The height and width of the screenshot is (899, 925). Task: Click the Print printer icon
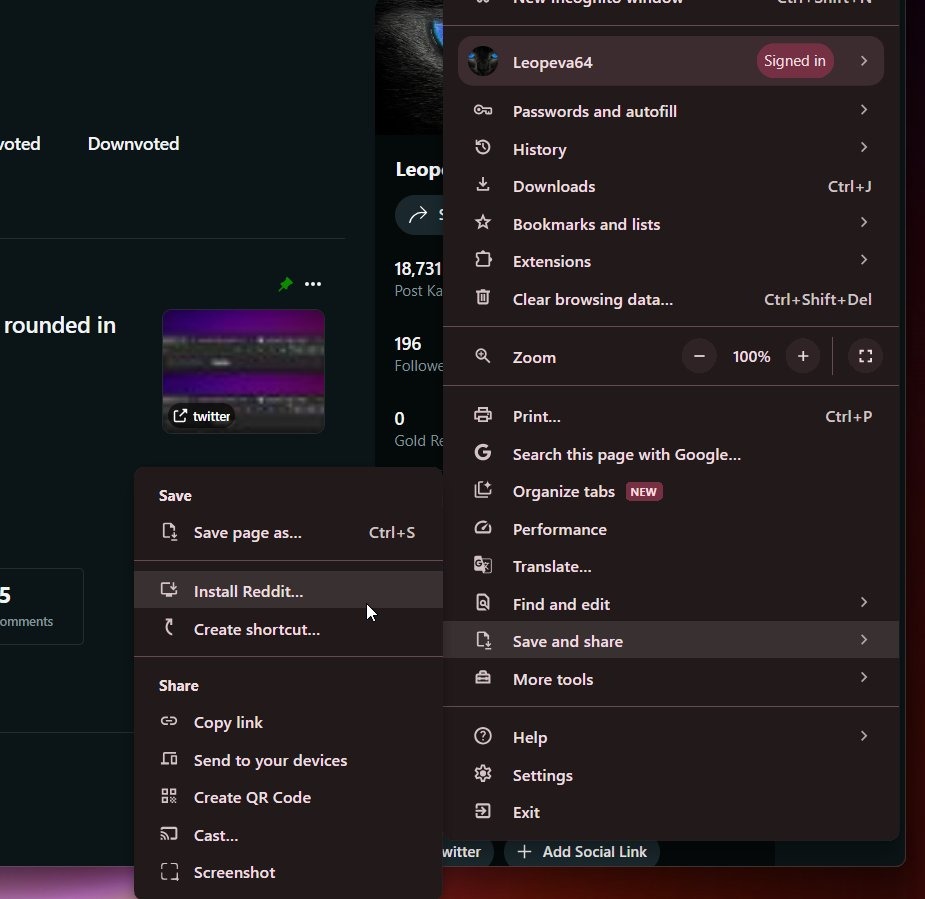[483, 415]
